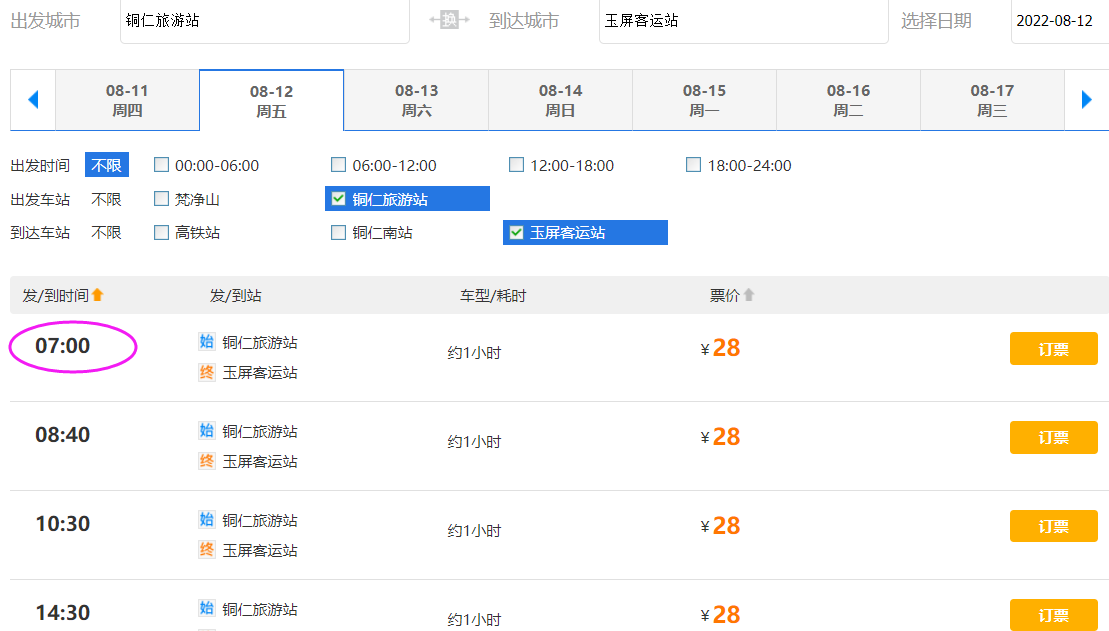This screenshot has width=1109, height=631.
Task: Book the 07:00 bus with 订票
Action: tap(1053, 349)
